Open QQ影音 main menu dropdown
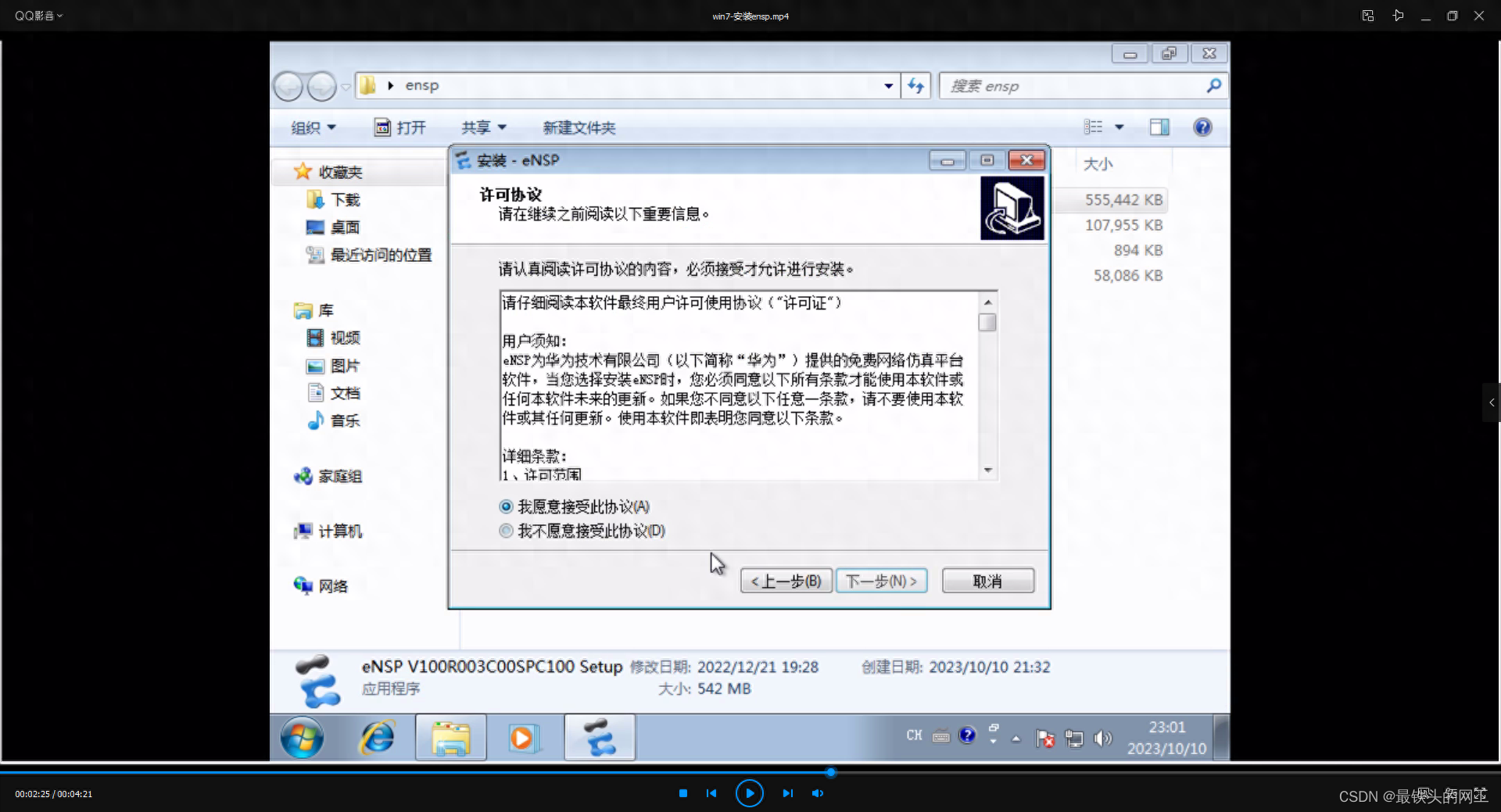This screenshot has width=1501, height=812. click(x=38, y=16)
